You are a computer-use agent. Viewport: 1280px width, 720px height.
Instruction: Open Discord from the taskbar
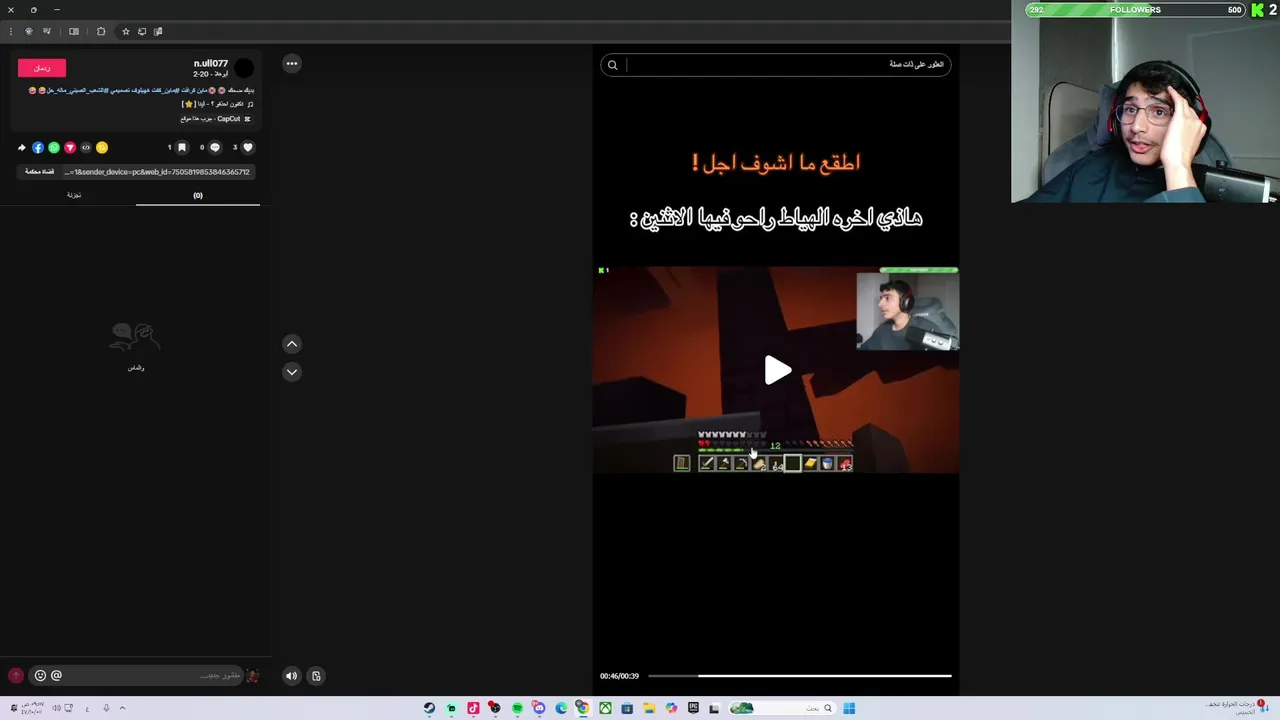(x=539, y=708)
